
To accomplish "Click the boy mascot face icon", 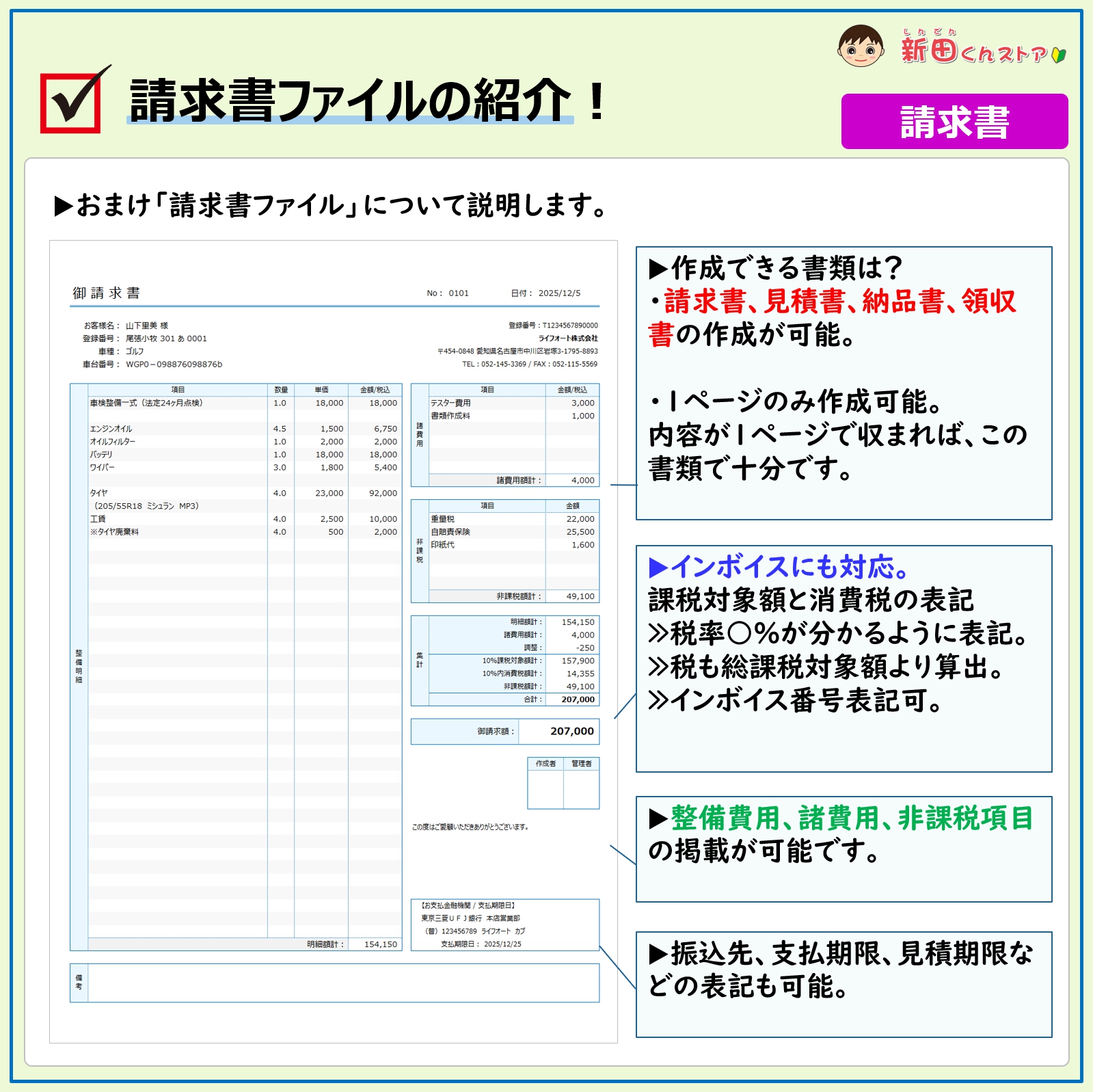I will 861,46.
